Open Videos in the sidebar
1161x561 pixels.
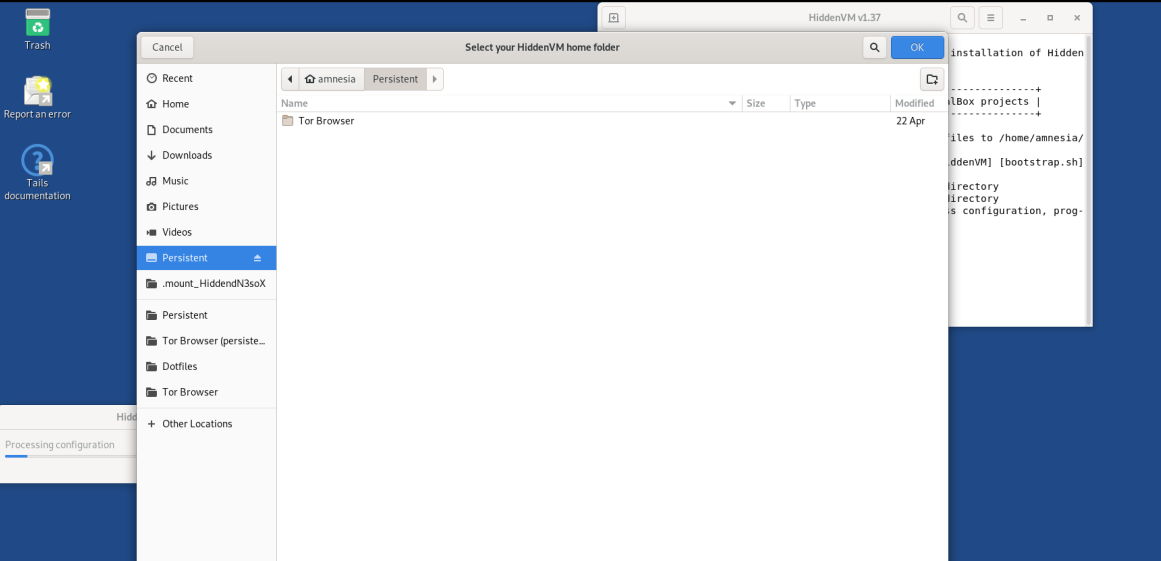(x=207, y=232)
